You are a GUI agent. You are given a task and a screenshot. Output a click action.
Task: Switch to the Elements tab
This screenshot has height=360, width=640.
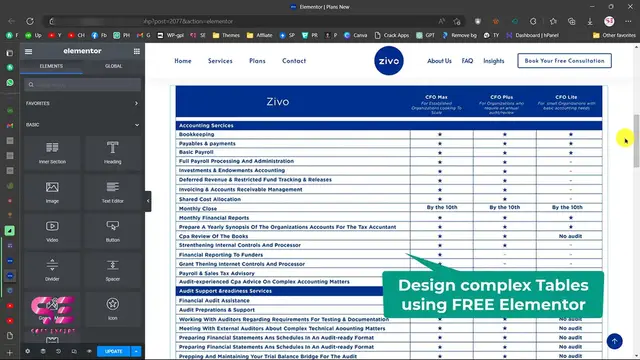[x=51, y=66]
